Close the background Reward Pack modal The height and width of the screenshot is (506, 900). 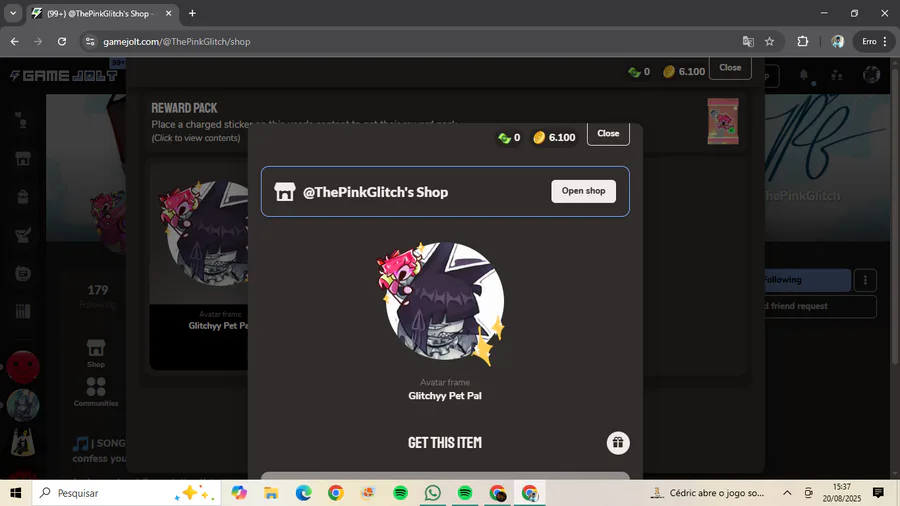click(x=730, y=68)
